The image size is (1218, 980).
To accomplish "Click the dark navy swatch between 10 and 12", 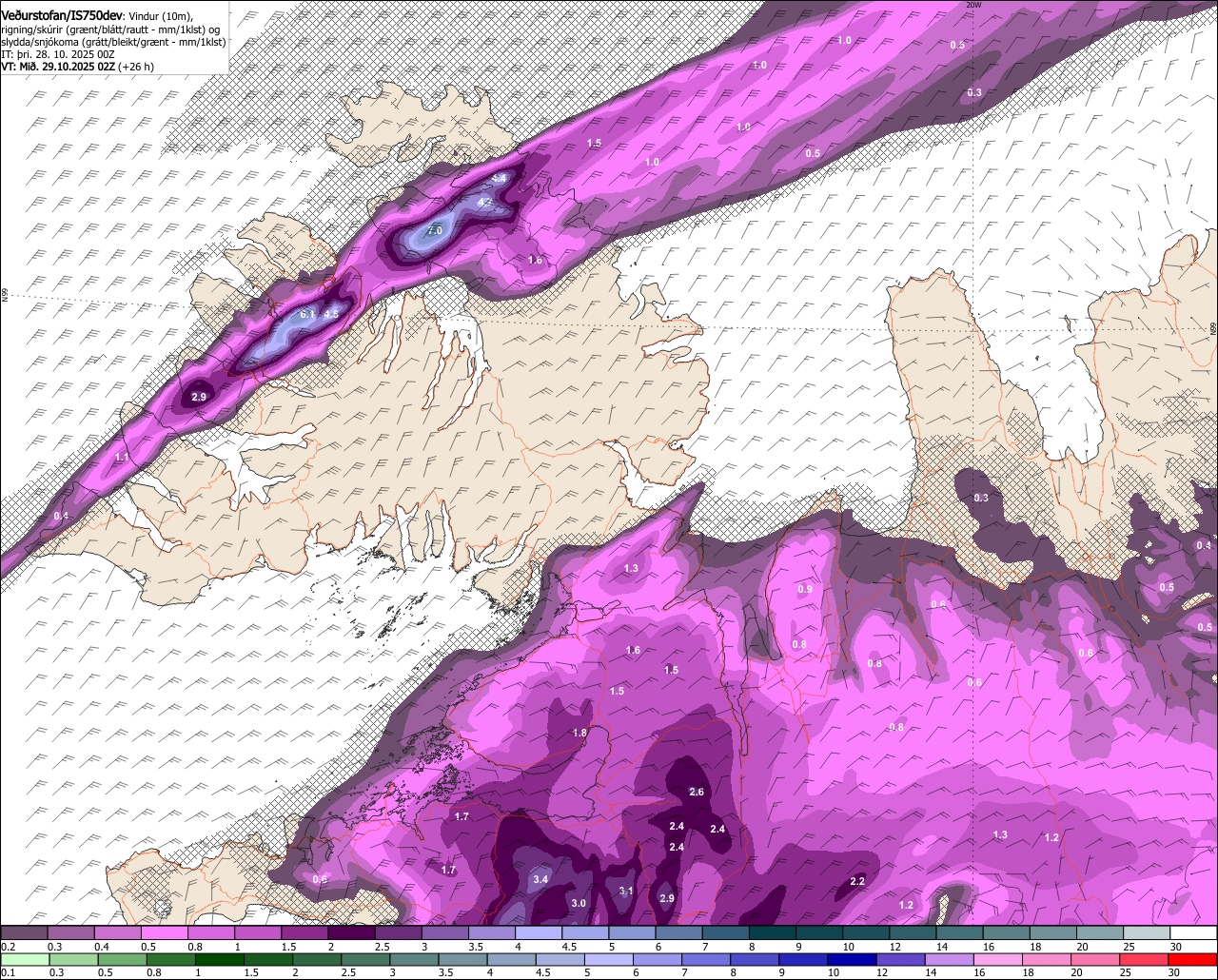I will 852,959.
